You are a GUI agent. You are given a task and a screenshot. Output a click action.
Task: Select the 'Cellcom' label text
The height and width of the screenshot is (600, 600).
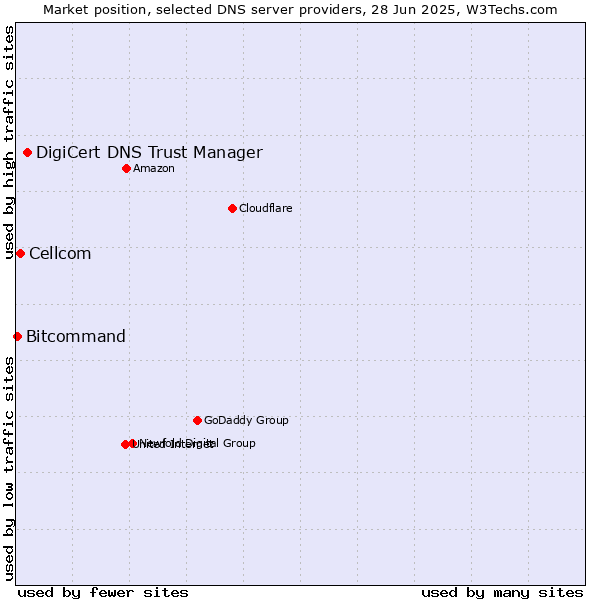point(60,254)
